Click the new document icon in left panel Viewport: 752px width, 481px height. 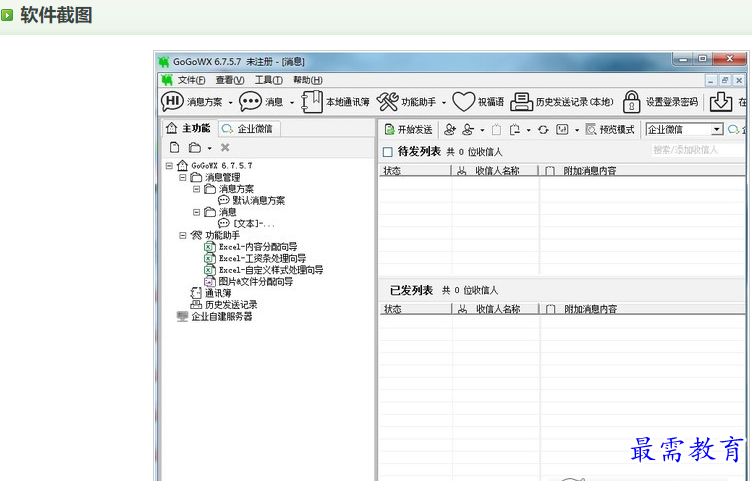coord(175,147)
